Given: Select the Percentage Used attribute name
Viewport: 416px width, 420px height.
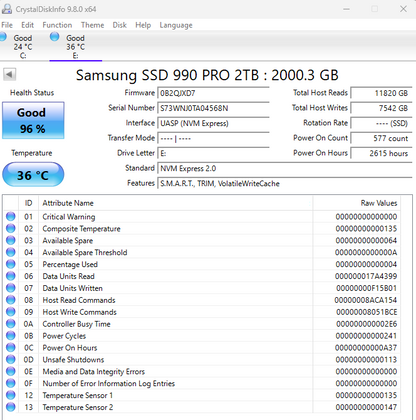Looking at the screenshot, I should (70, 265).
